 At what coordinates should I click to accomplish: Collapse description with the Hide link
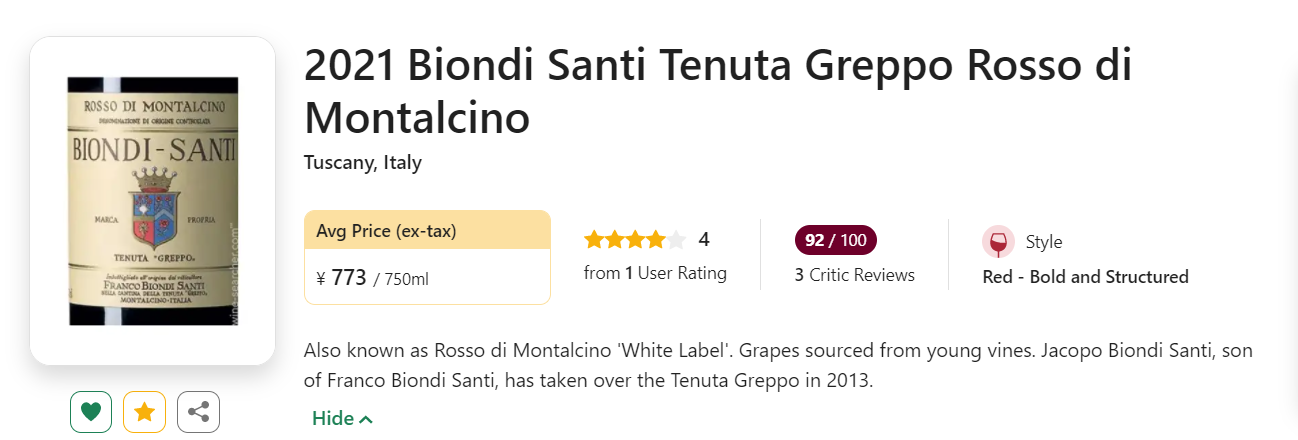(333, 418)
